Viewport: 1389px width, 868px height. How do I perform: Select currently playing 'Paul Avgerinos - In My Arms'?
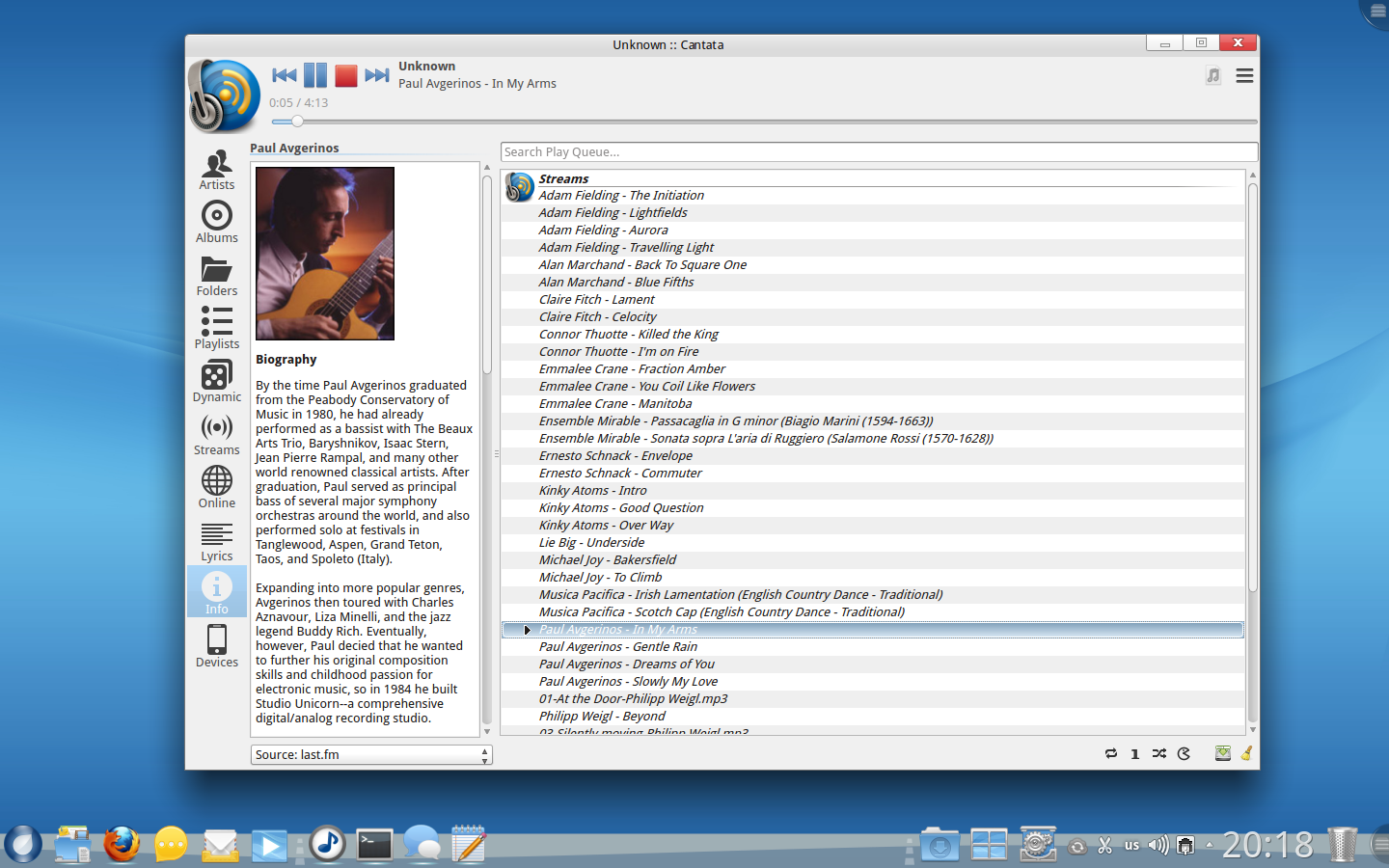point(872,630)
